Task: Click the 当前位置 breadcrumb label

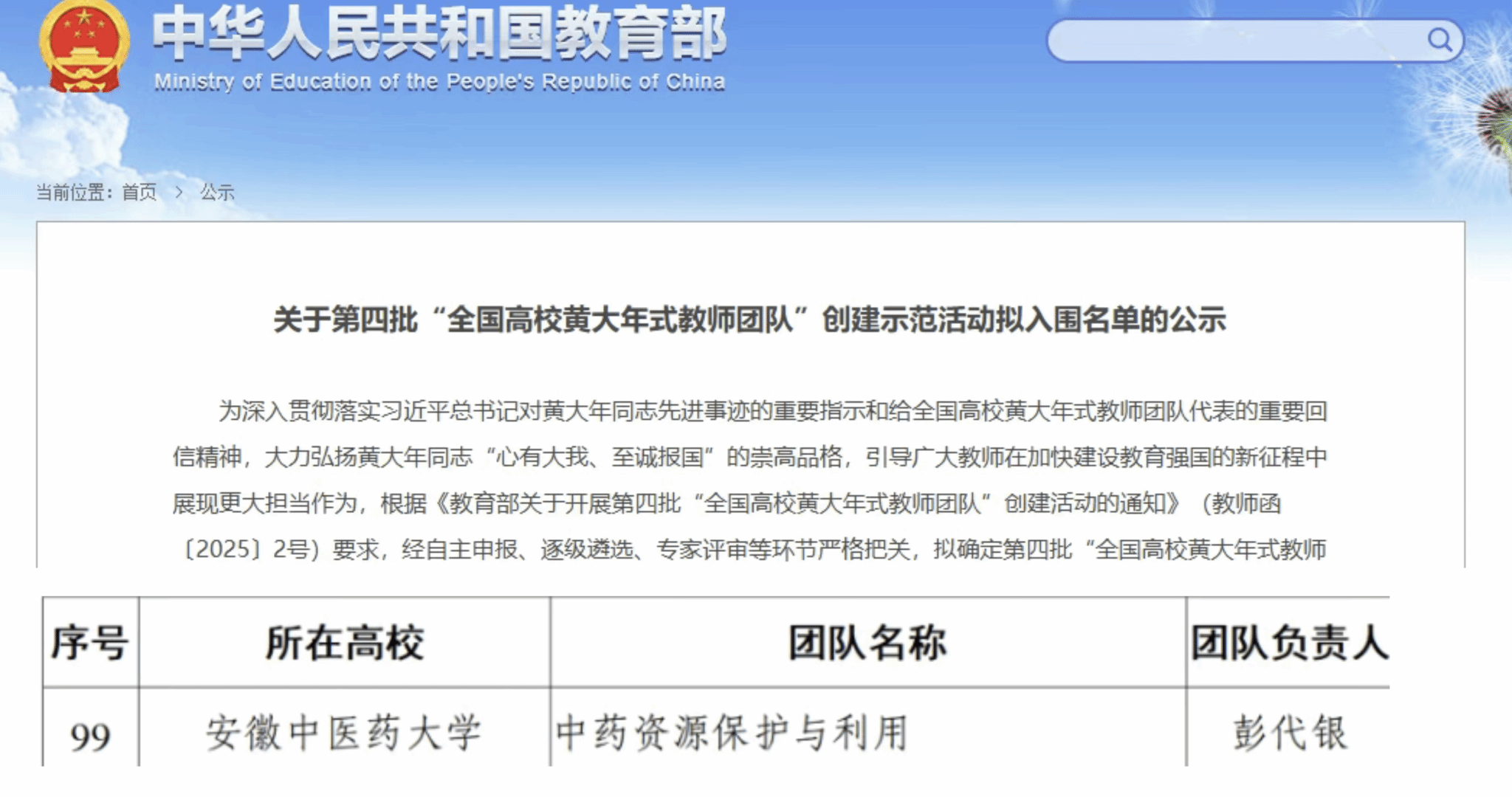Action: pos(74,193)
